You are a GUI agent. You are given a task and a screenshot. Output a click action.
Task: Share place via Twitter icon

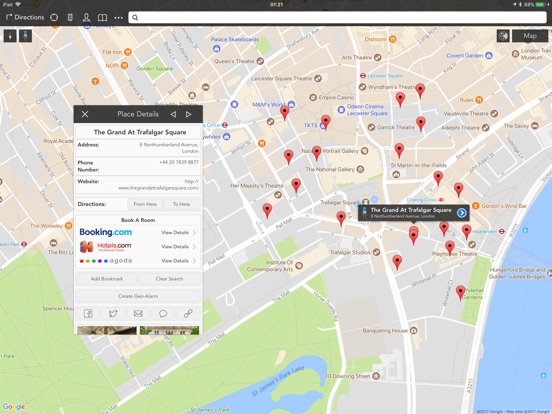(113, 313)
